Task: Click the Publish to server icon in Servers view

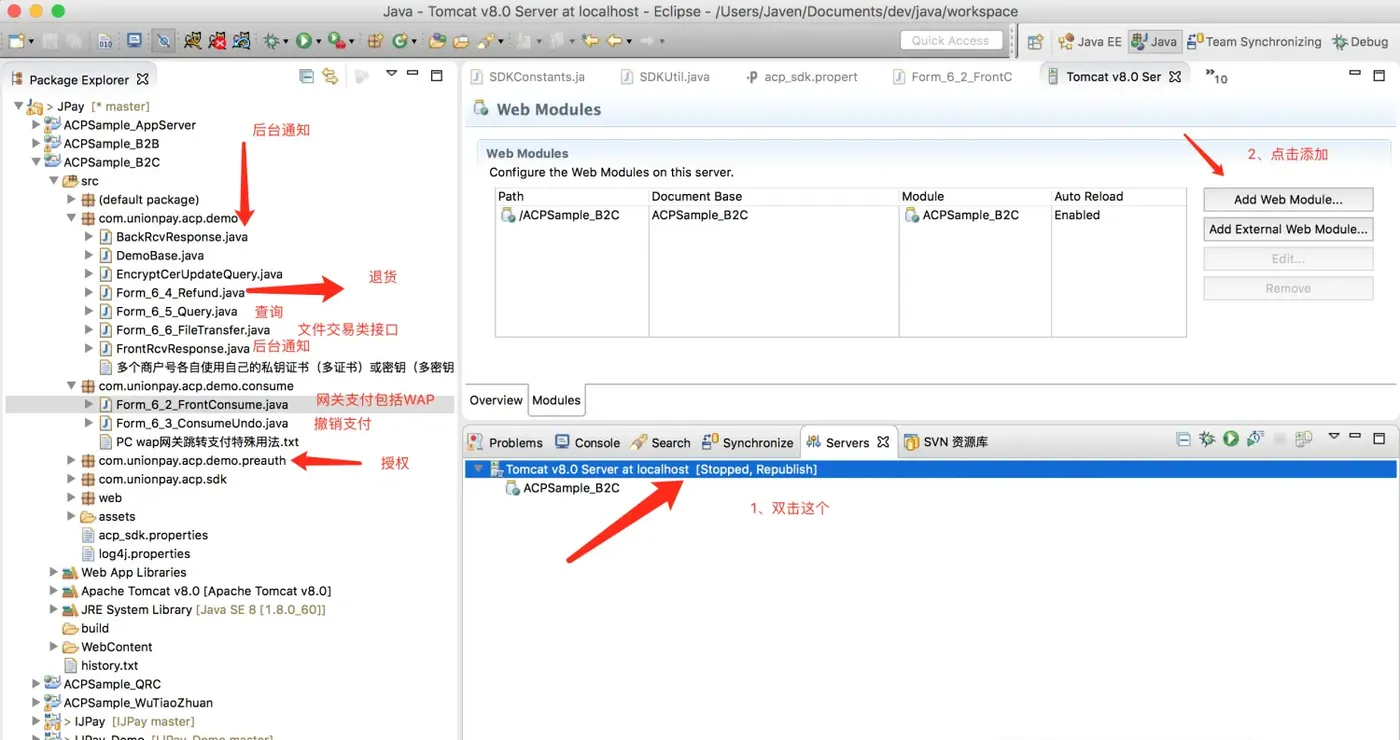Action: 1304,439
